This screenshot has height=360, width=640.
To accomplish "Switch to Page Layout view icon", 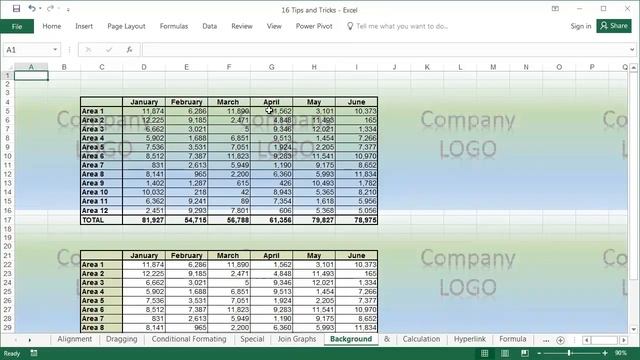I will (504, 353).
